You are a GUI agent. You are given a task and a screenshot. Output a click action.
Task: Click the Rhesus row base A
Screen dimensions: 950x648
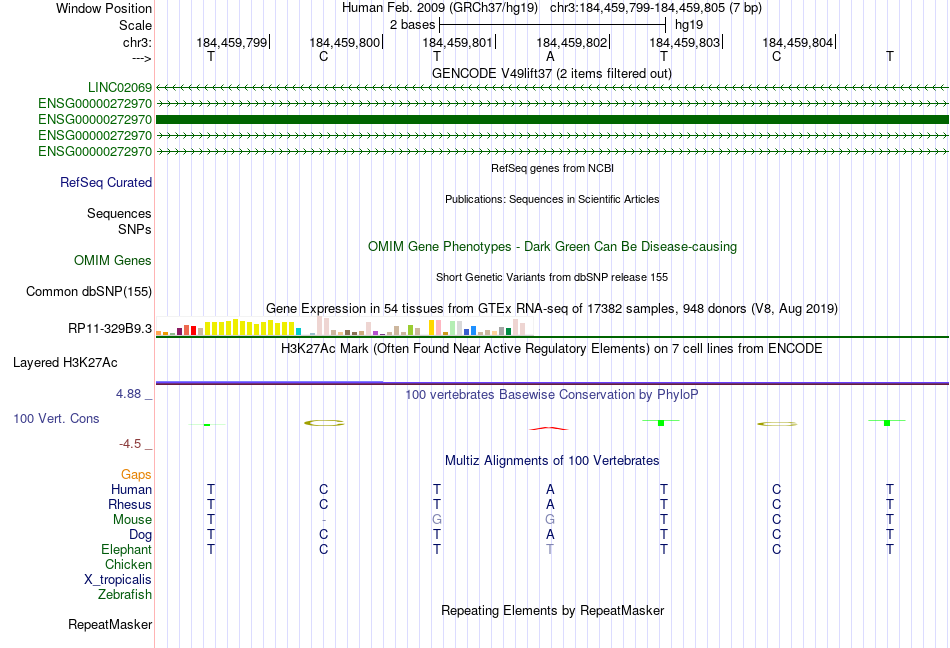click(550, 504)
